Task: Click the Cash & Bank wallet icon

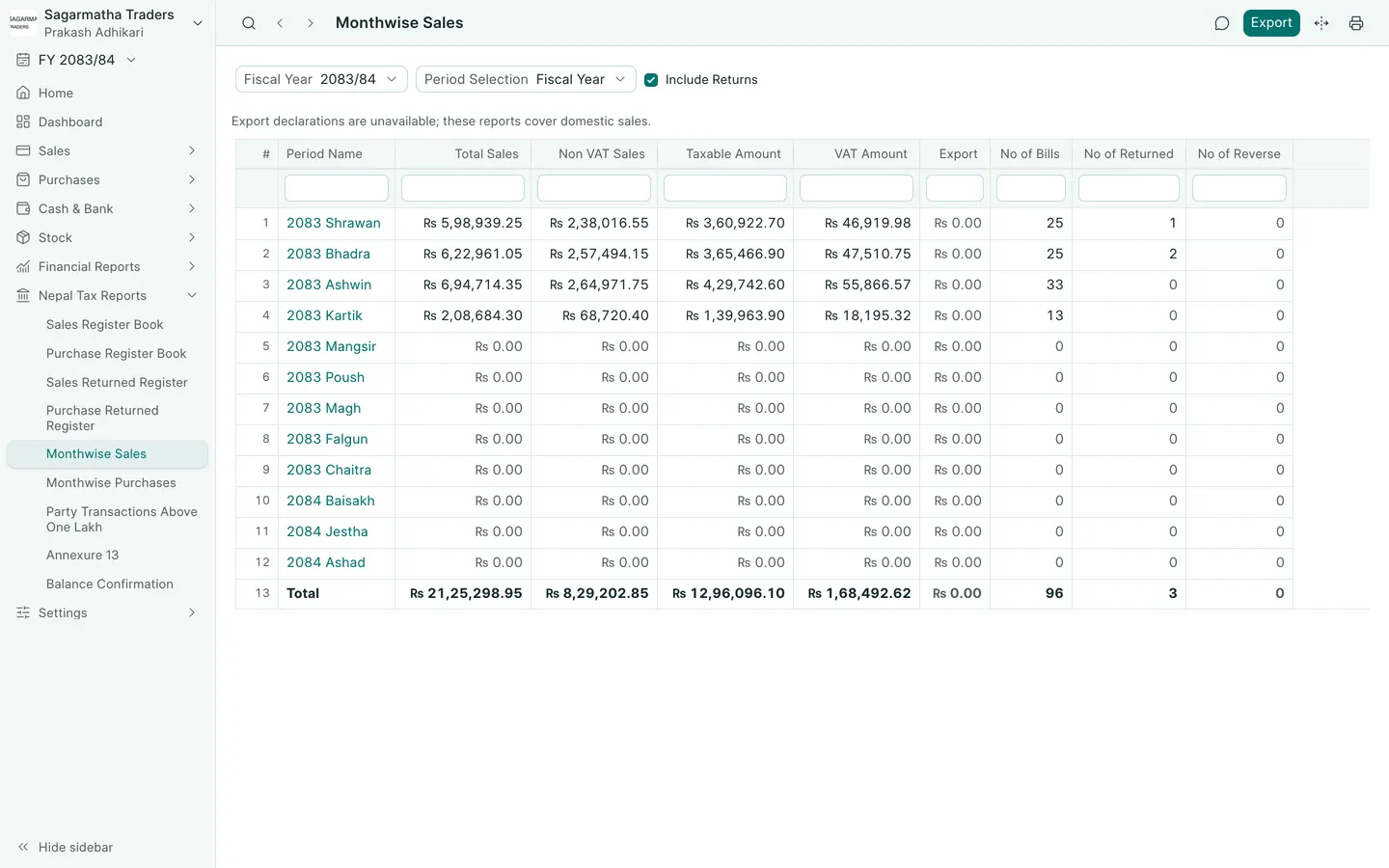Action: (x=23, y=208)
